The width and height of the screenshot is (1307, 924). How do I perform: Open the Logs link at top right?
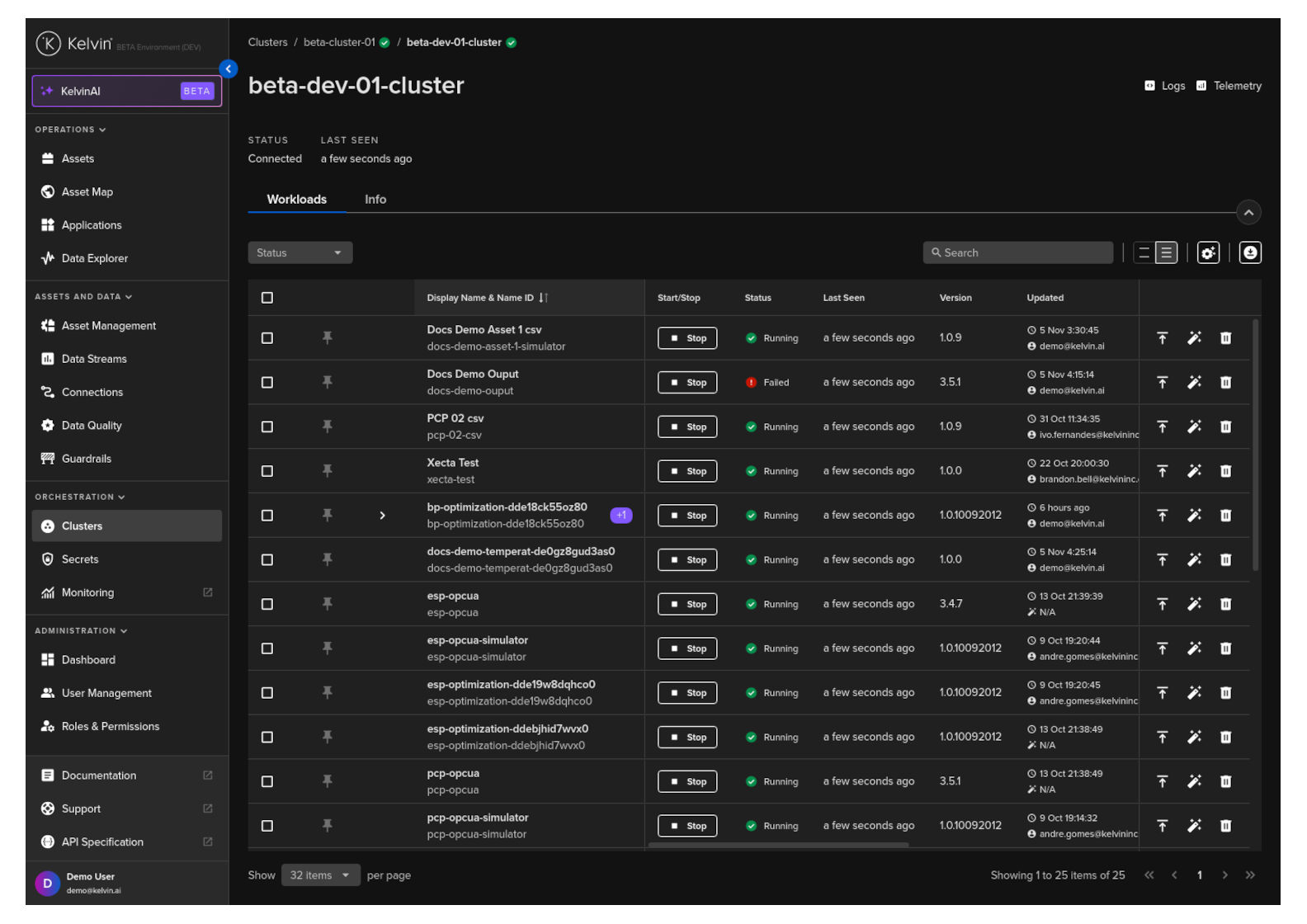pos(1165,86)
